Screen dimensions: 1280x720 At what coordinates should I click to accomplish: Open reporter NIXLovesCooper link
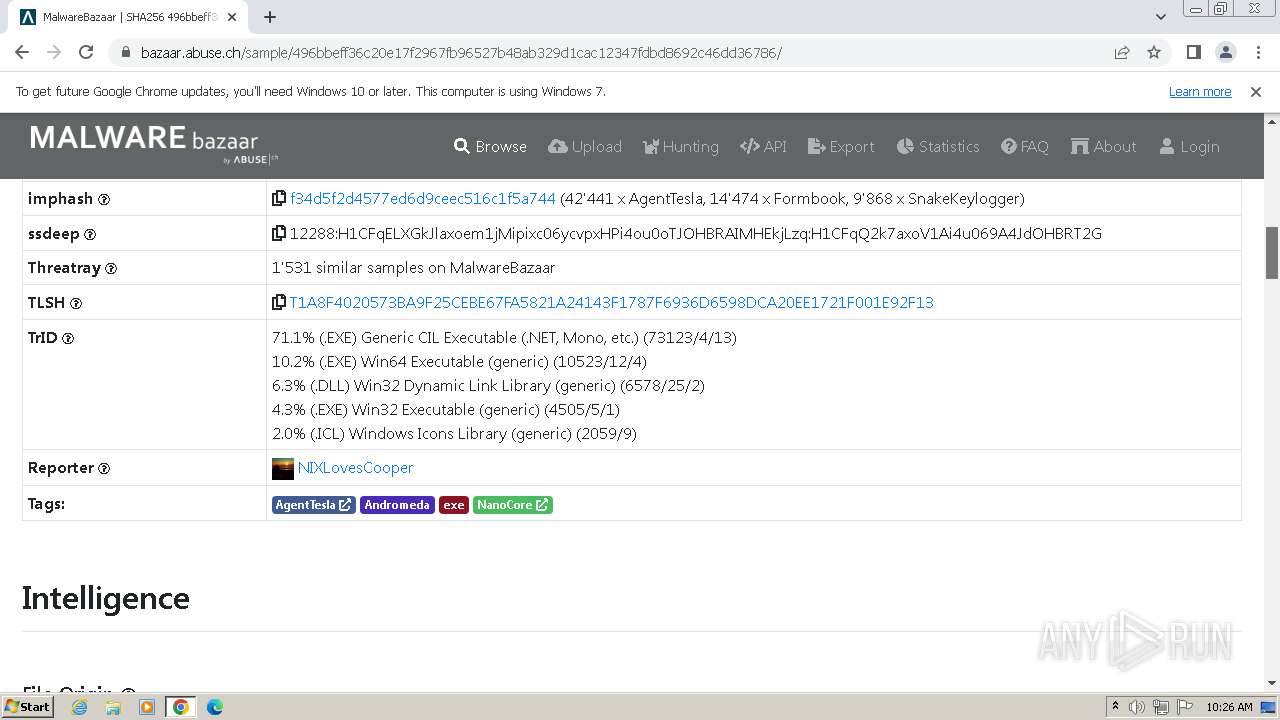[355, 468]
